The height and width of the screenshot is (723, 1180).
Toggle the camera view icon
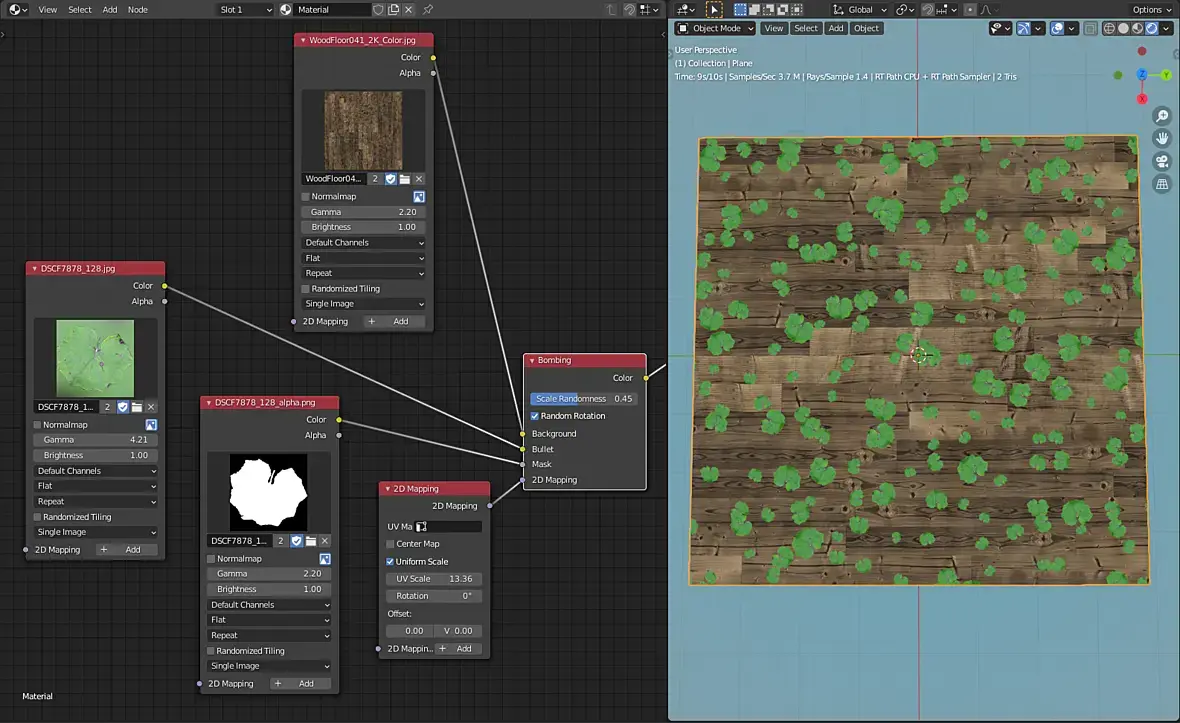(x=1162, y=161)
